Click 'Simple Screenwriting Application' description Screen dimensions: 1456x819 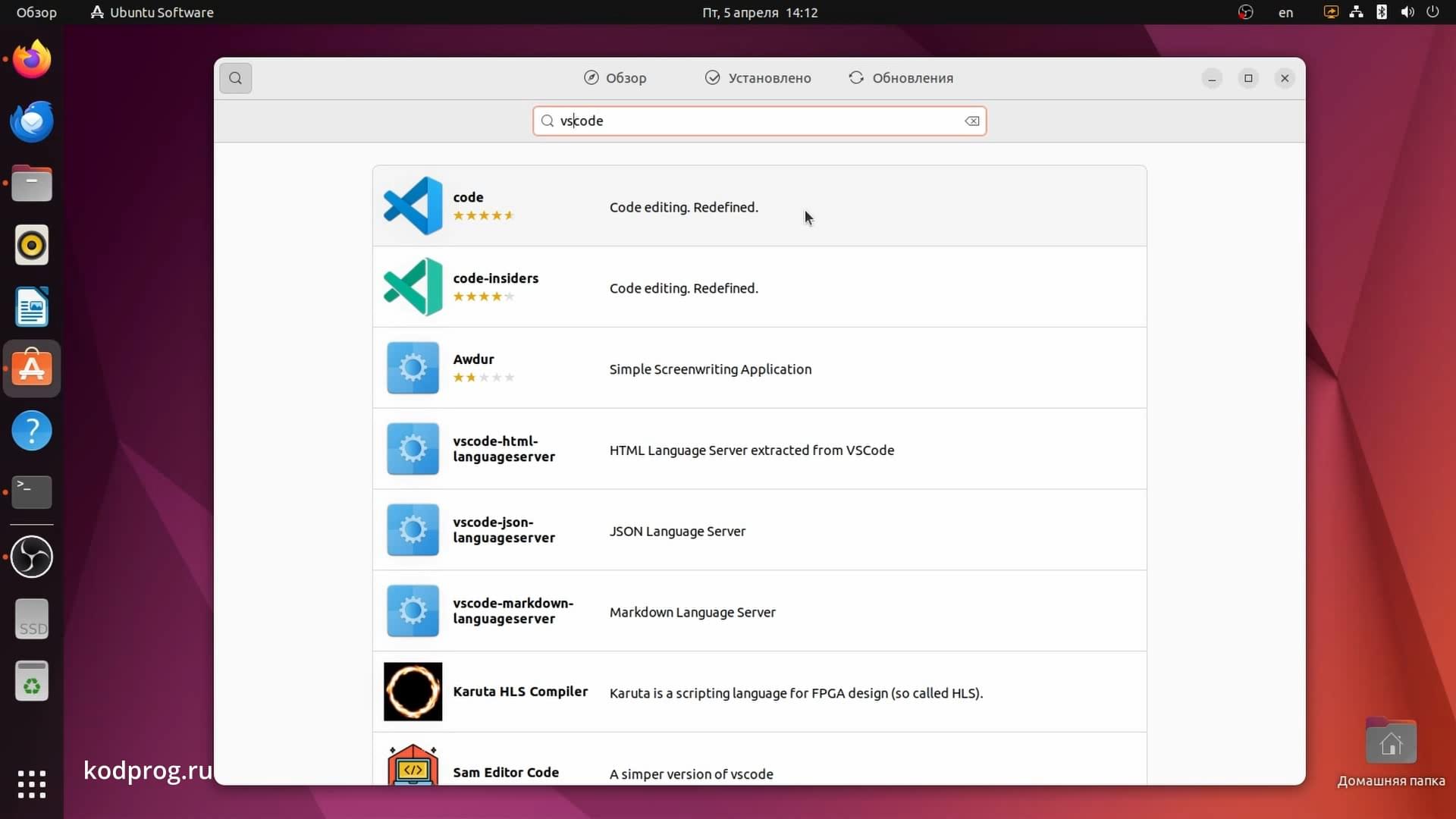tap(711, 369)
